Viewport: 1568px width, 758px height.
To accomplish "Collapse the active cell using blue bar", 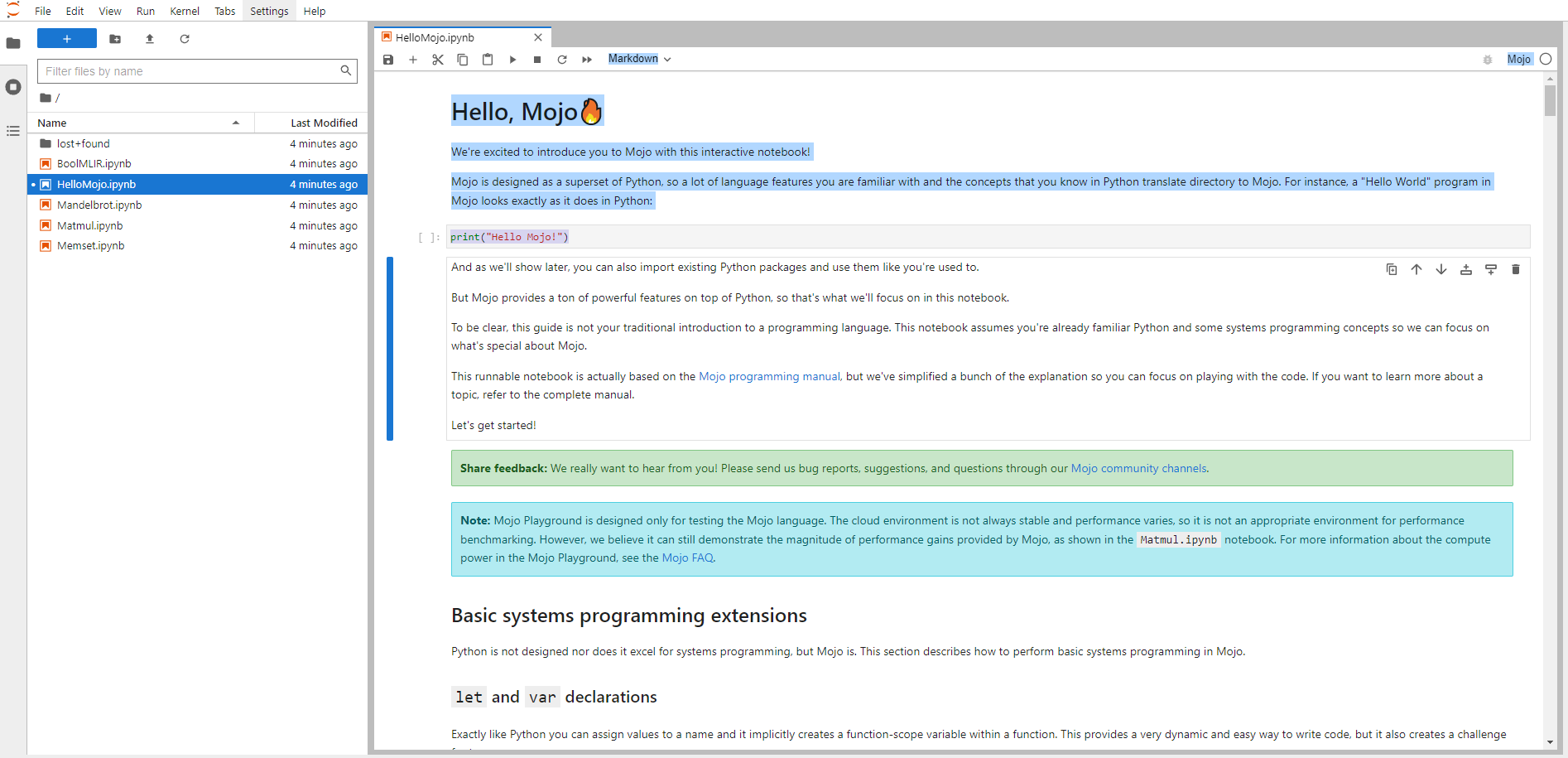I will click(390, 349).
